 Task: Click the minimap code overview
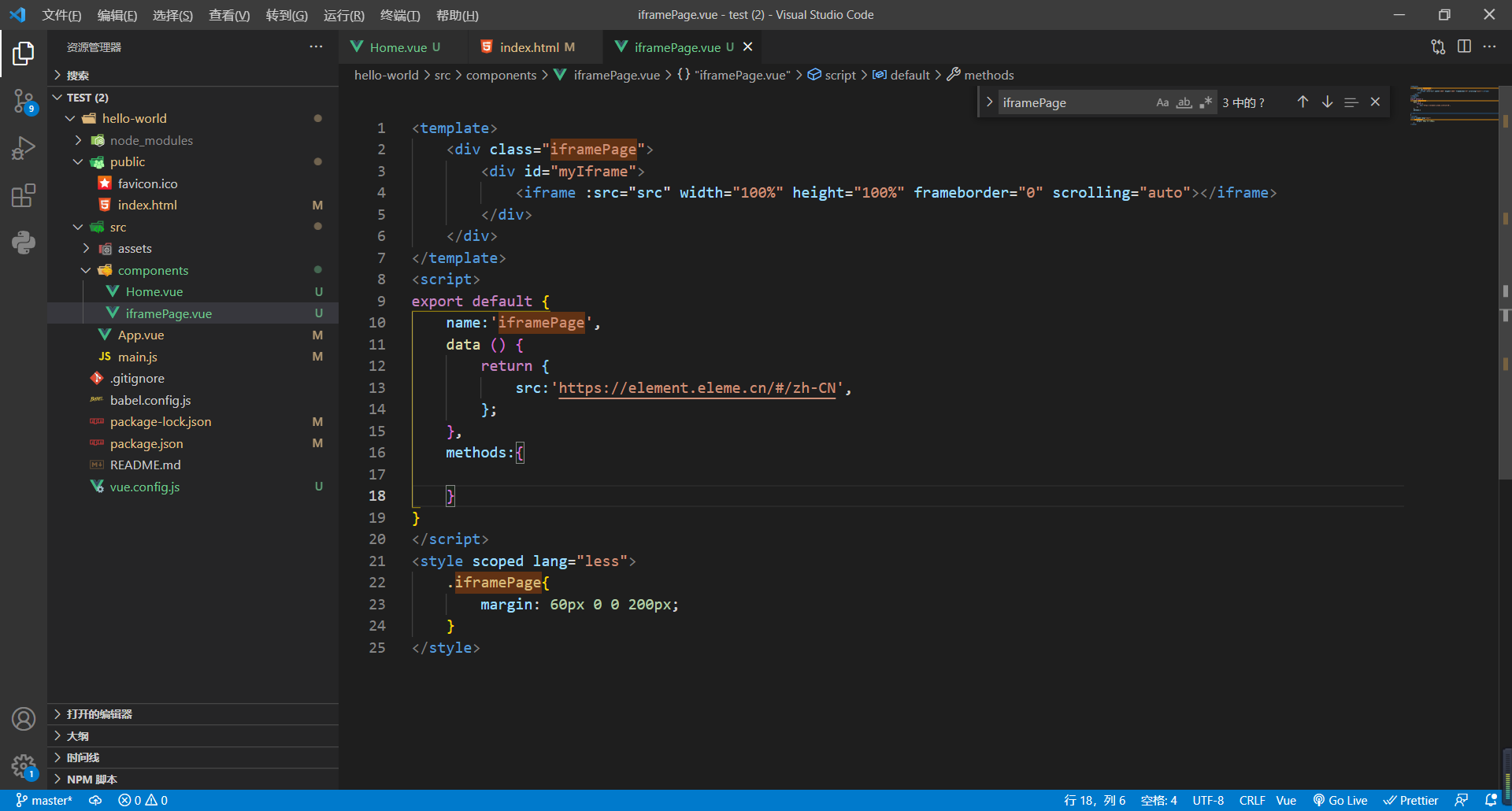(1454, 106)
